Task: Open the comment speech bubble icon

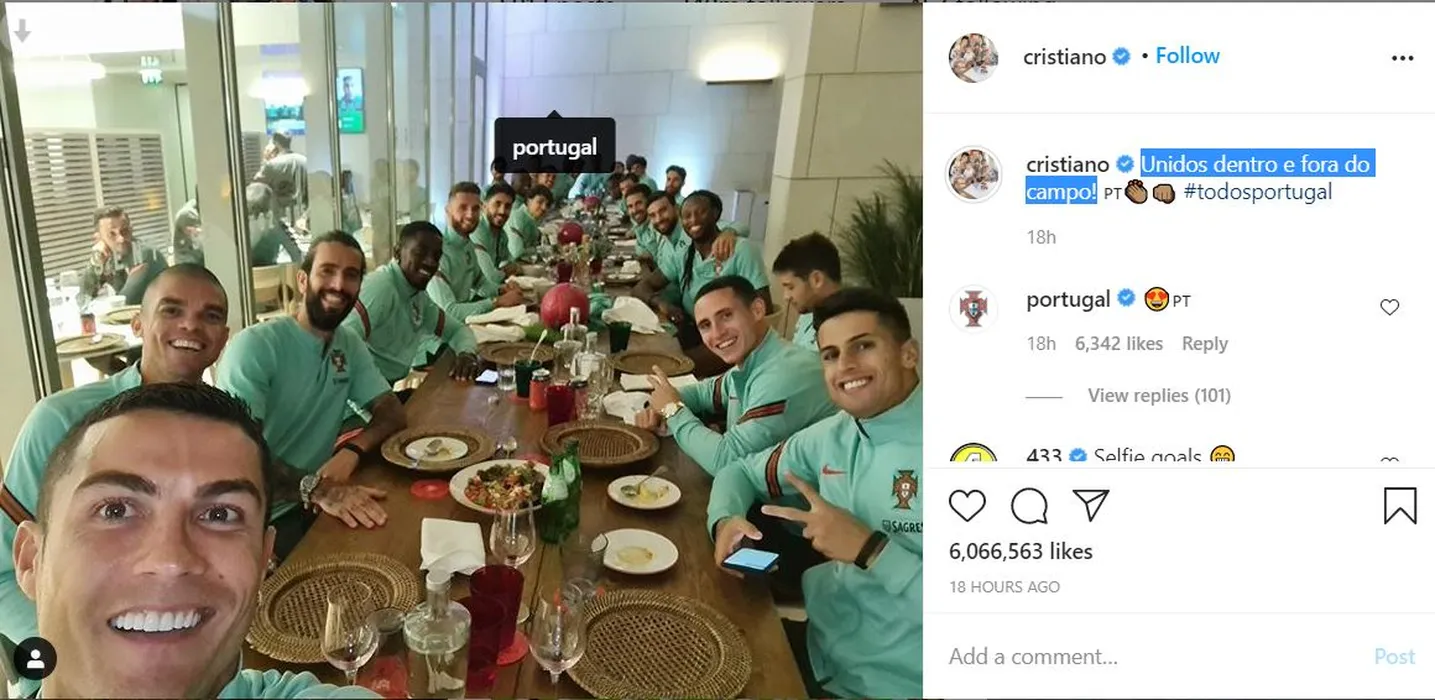Action: 1029,506
